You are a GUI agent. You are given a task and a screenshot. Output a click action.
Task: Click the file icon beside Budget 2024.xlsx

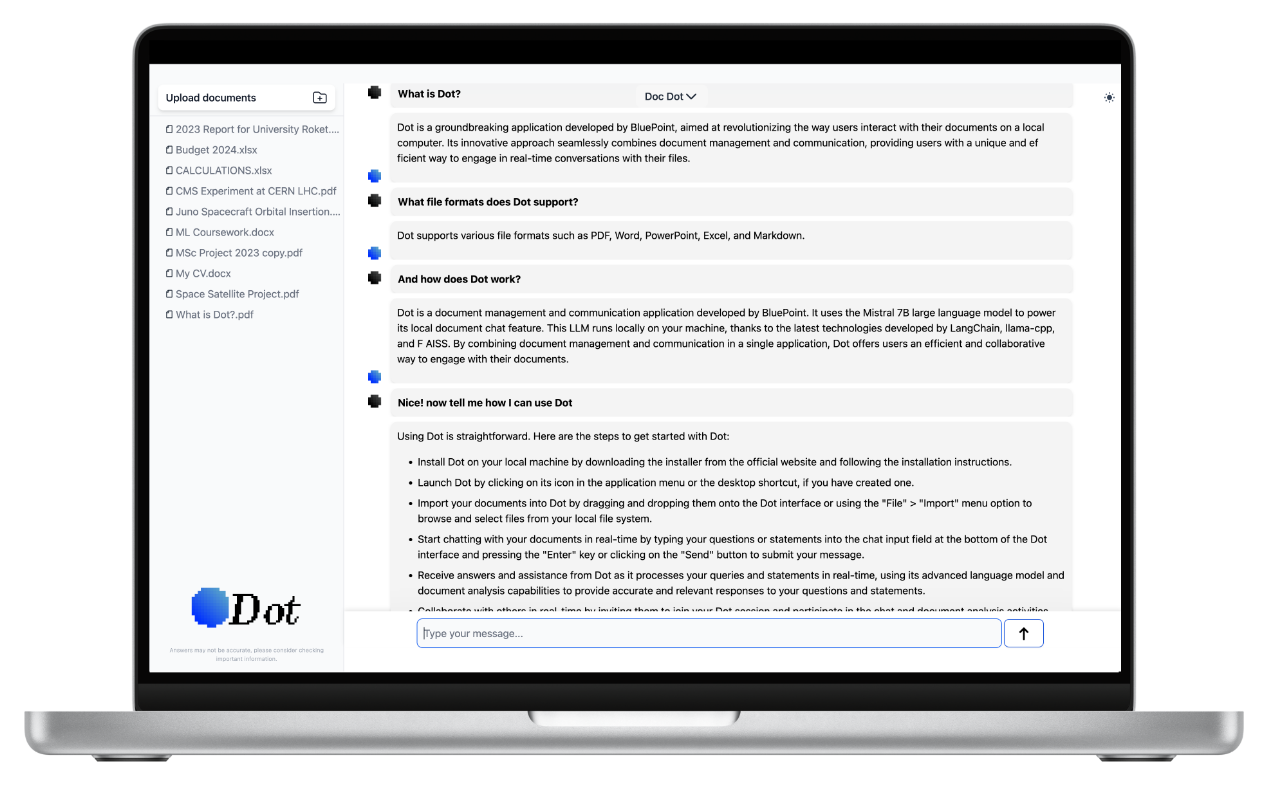pos(169,150)
